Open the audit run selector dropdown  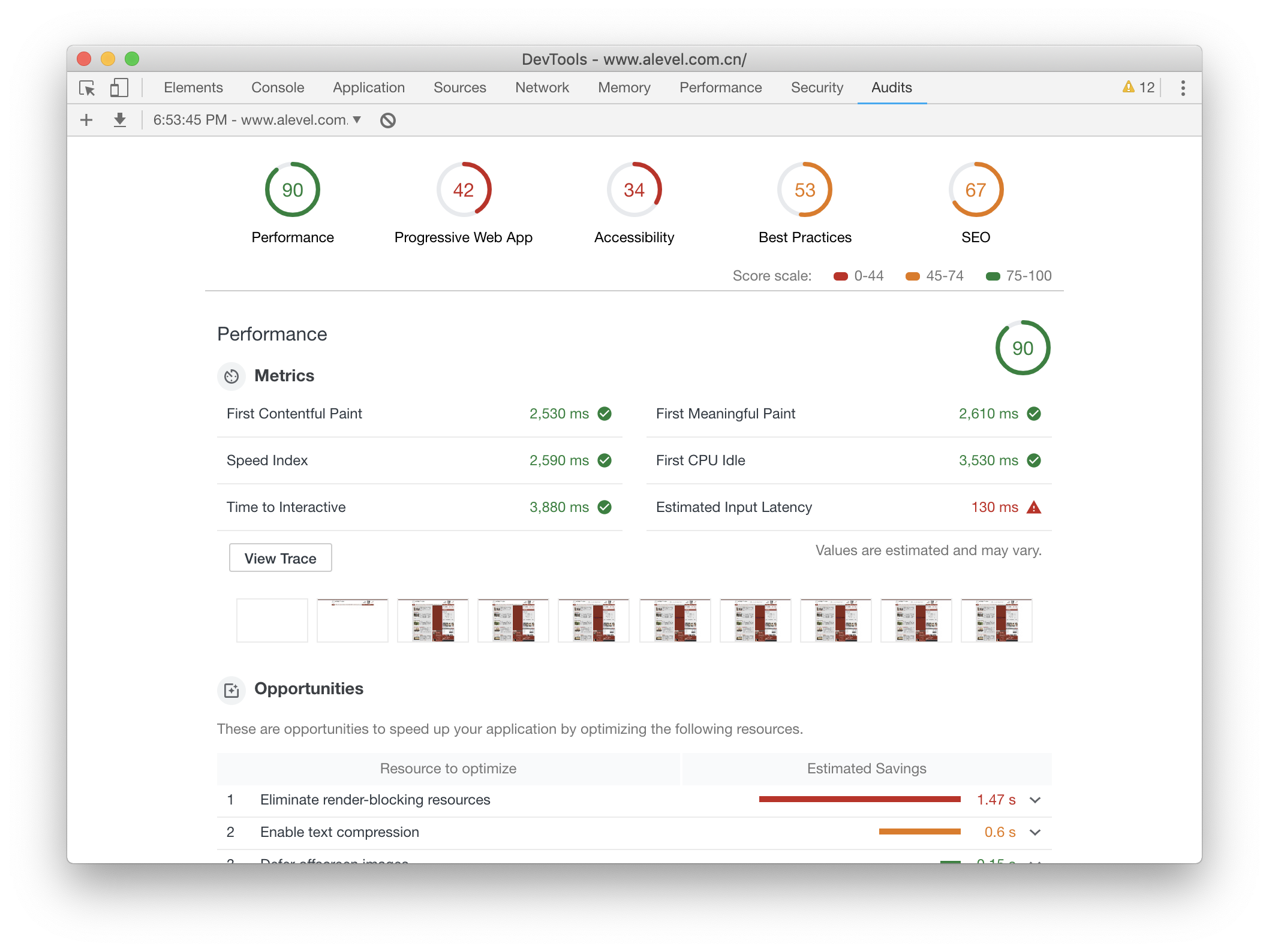point(257,120)
